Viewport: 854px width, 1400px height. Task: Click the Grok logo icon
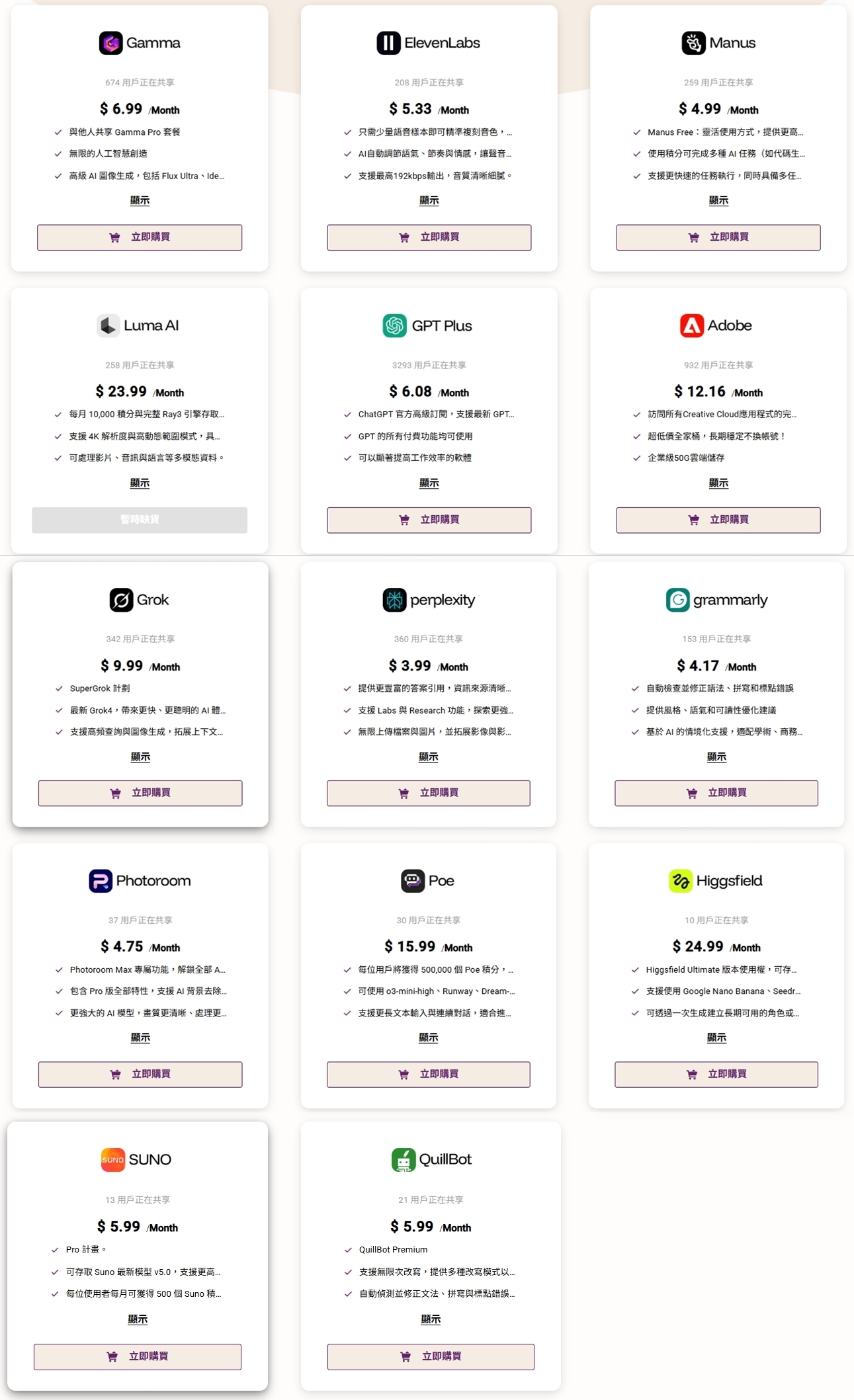pos(121,600)
